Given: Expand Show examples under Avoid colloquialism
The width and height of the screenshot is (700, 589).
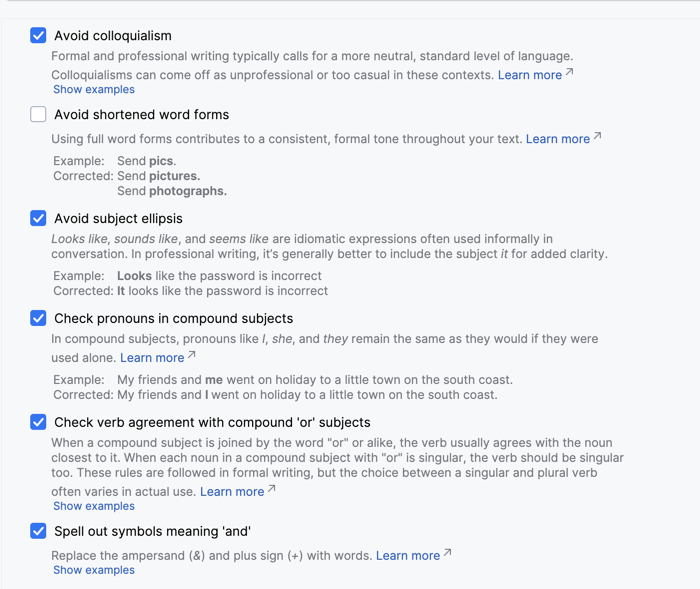Looking at the screenshot, I should tap(94, 89).
